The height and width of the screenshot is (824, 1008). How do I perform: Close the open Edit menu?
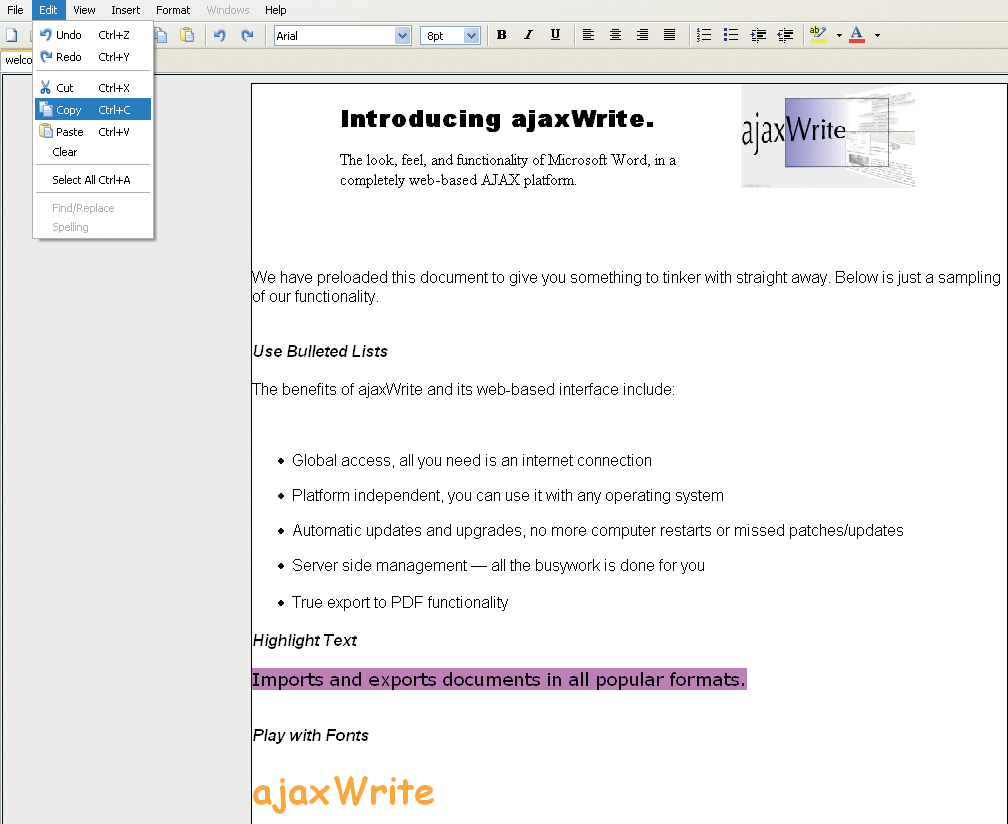pyautogui.click(x=48, y=10)
